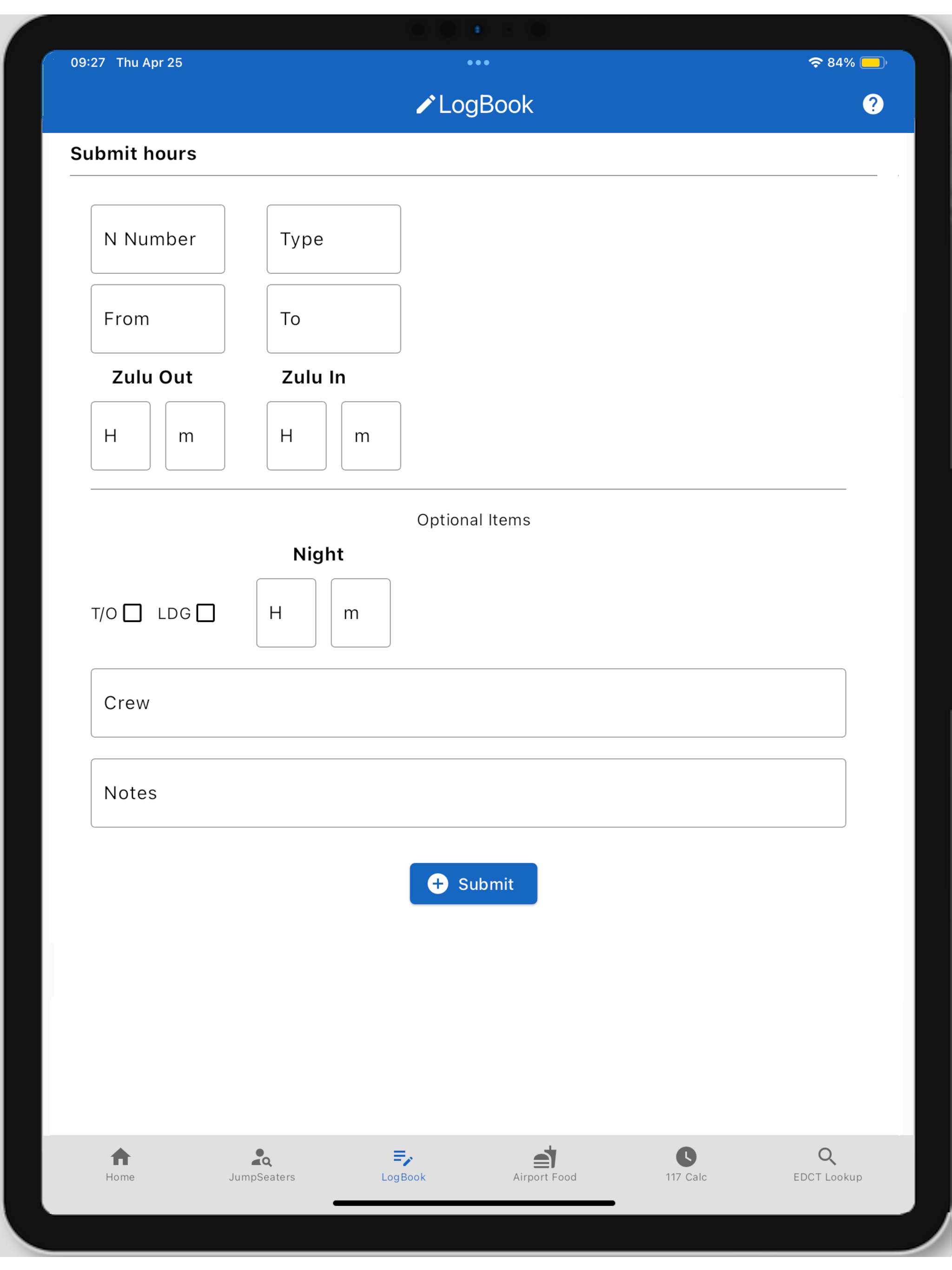The width and height of the screenshot is (952, 1270).
Task: Tap the 'Zulu In' label
Action: tap(313, 377)
